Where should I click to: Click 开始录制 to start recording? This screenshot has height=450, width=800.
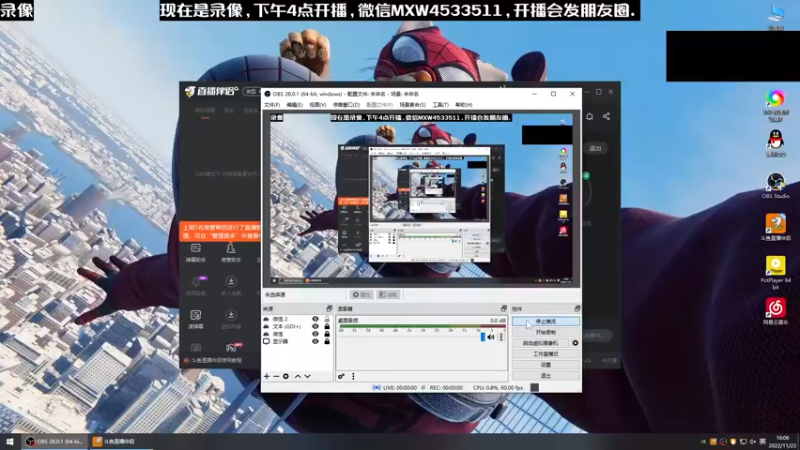545,332
